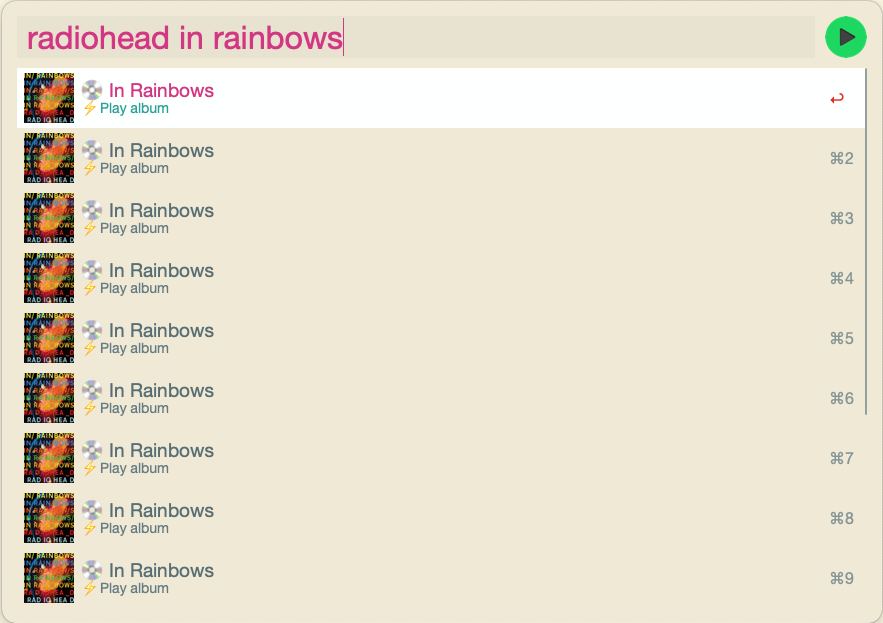Click 'Play album' subtitle in ⌘6 row
This screenshot has width=883, height=623.
(134, 408)
